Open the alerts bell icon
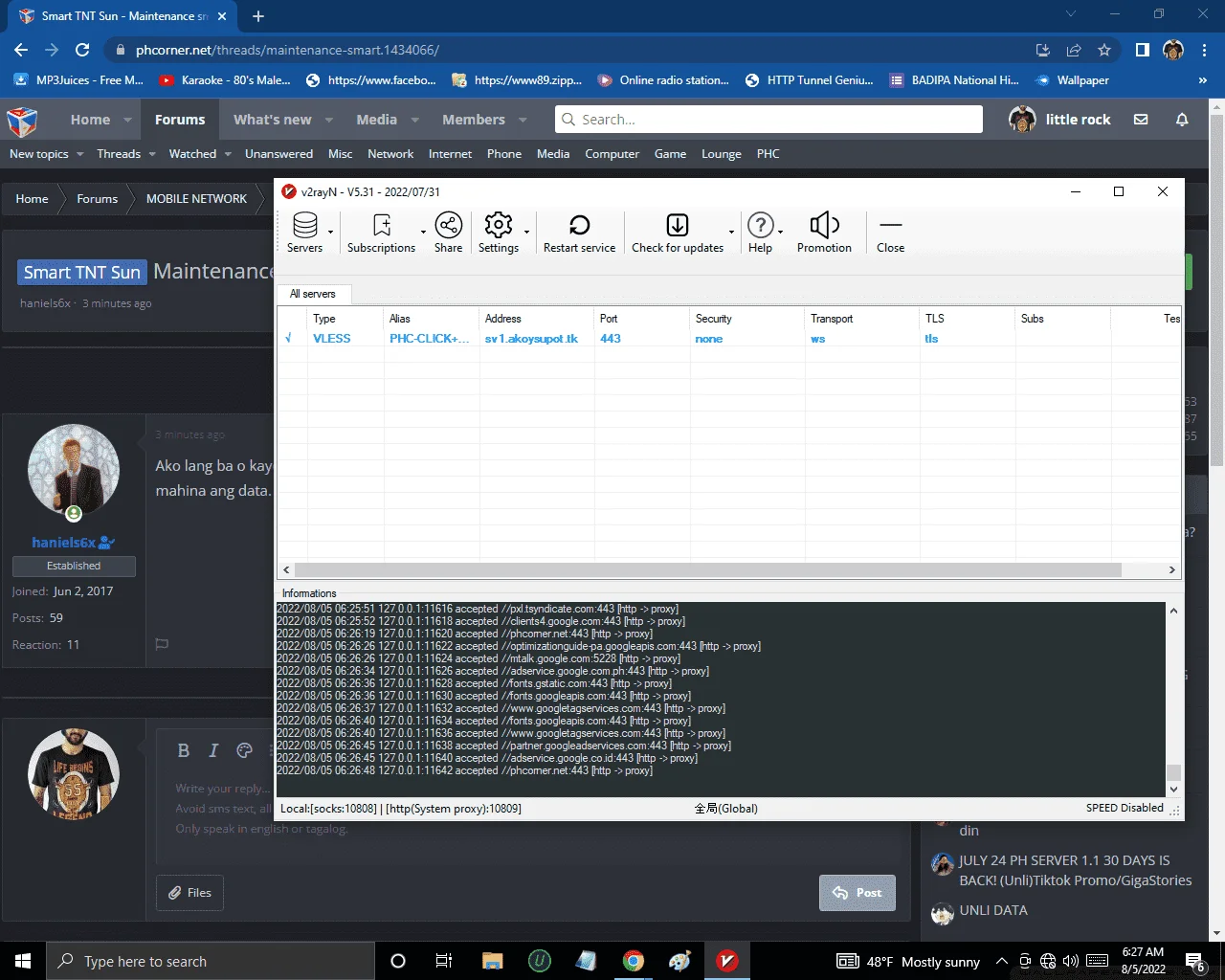This screenshot has height=980, width=1225. [1182, 120]
